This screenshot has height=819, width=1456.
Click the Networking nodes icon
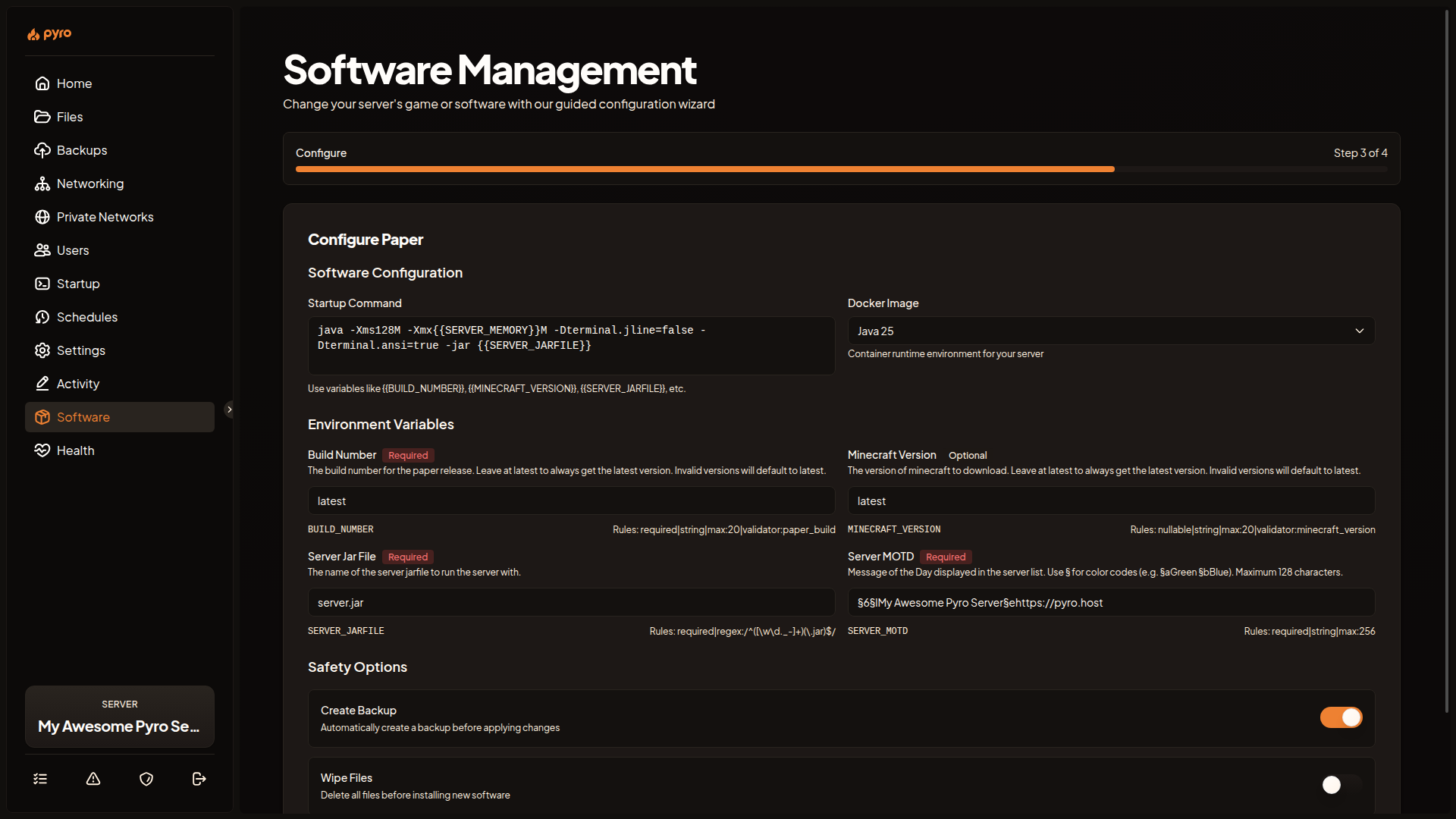pyautogui.click(x=42, y=184)
